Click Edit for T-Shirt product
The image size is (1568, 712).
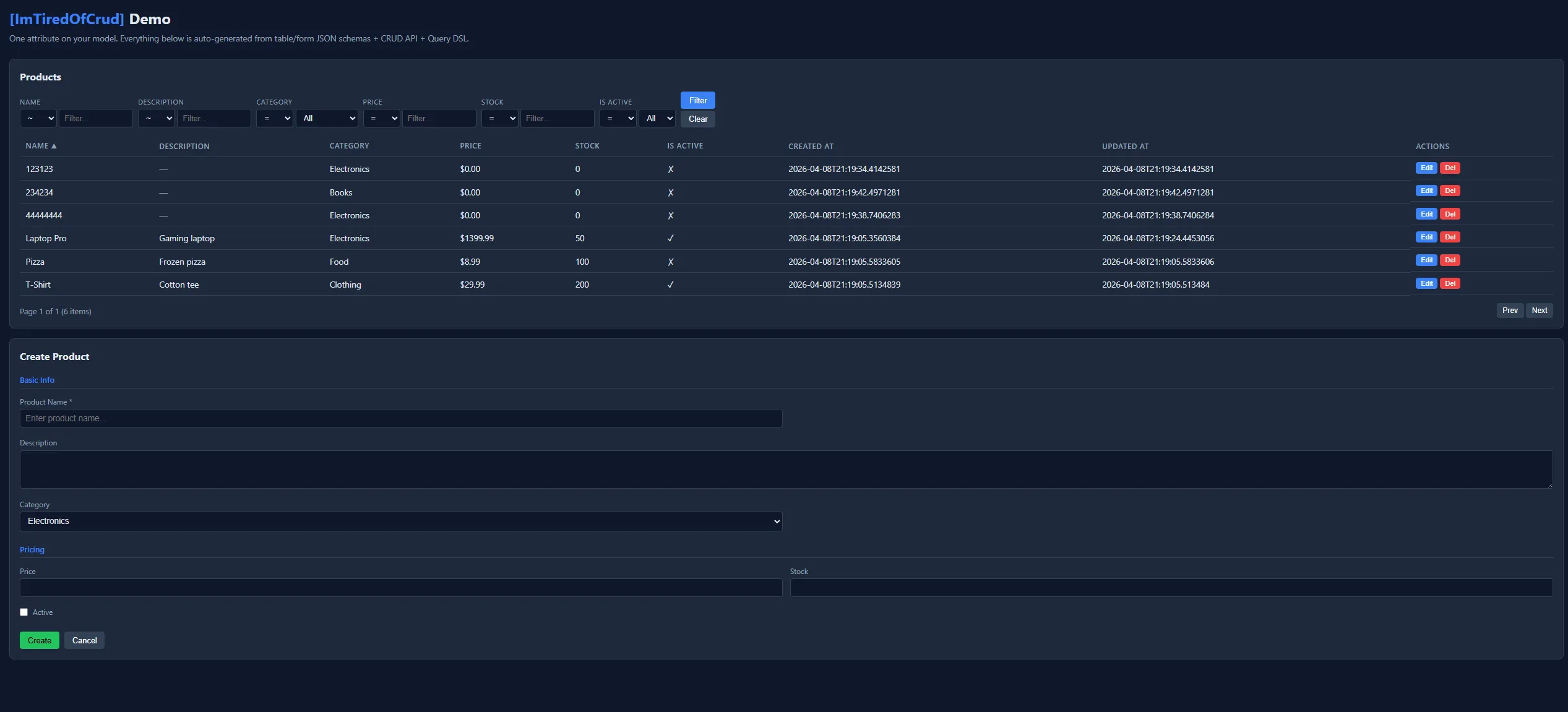tap(1426, 283)
